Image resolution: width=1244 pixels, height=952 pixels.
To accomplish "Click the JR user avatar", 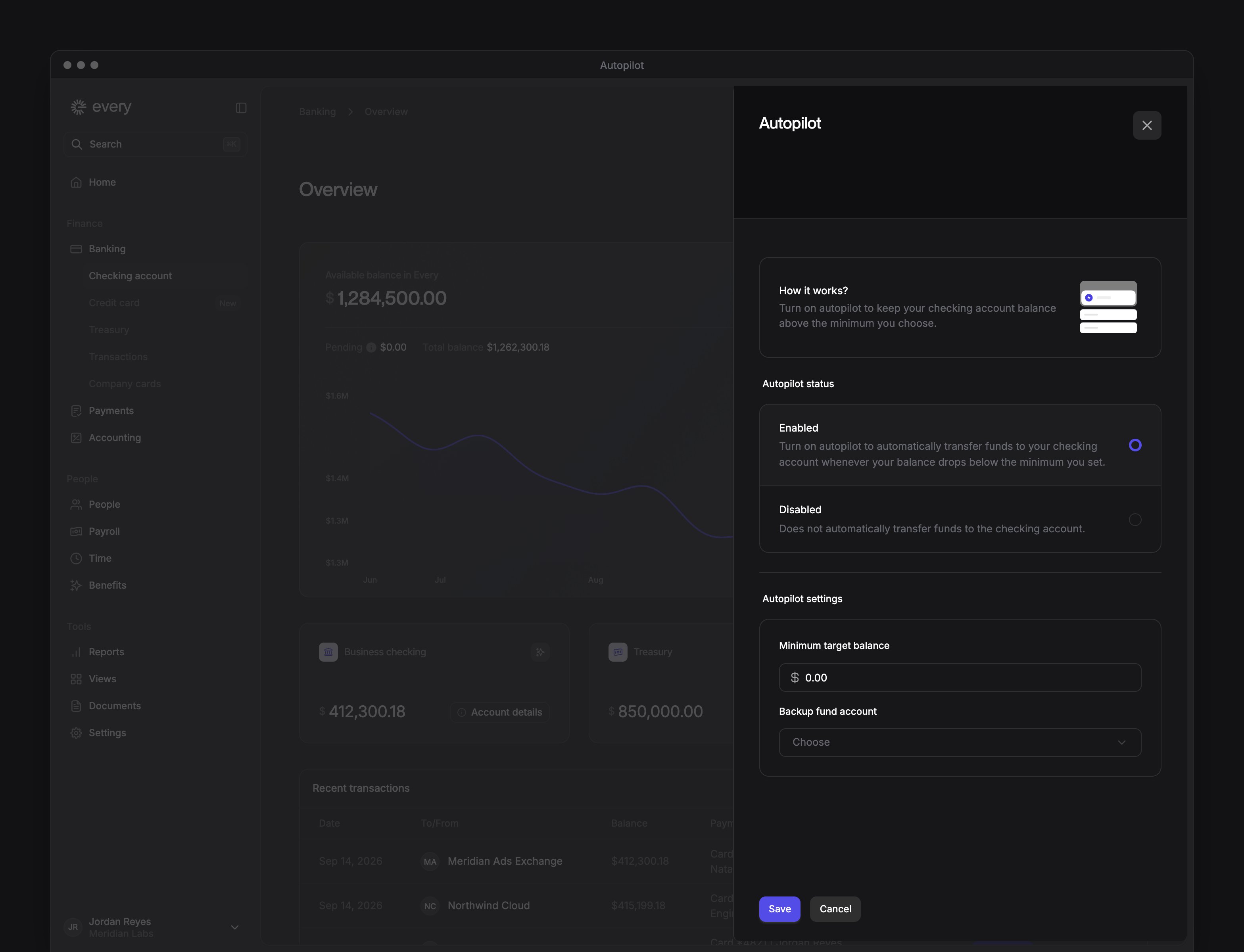I will (73, 928).
